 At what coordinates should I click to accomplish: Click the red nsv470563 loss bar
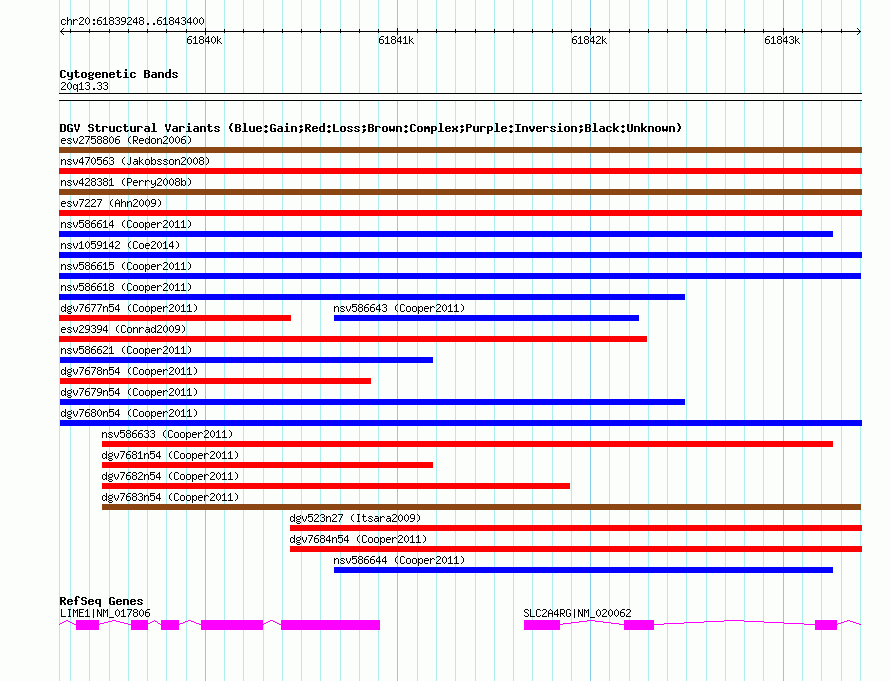coord(460,171)
